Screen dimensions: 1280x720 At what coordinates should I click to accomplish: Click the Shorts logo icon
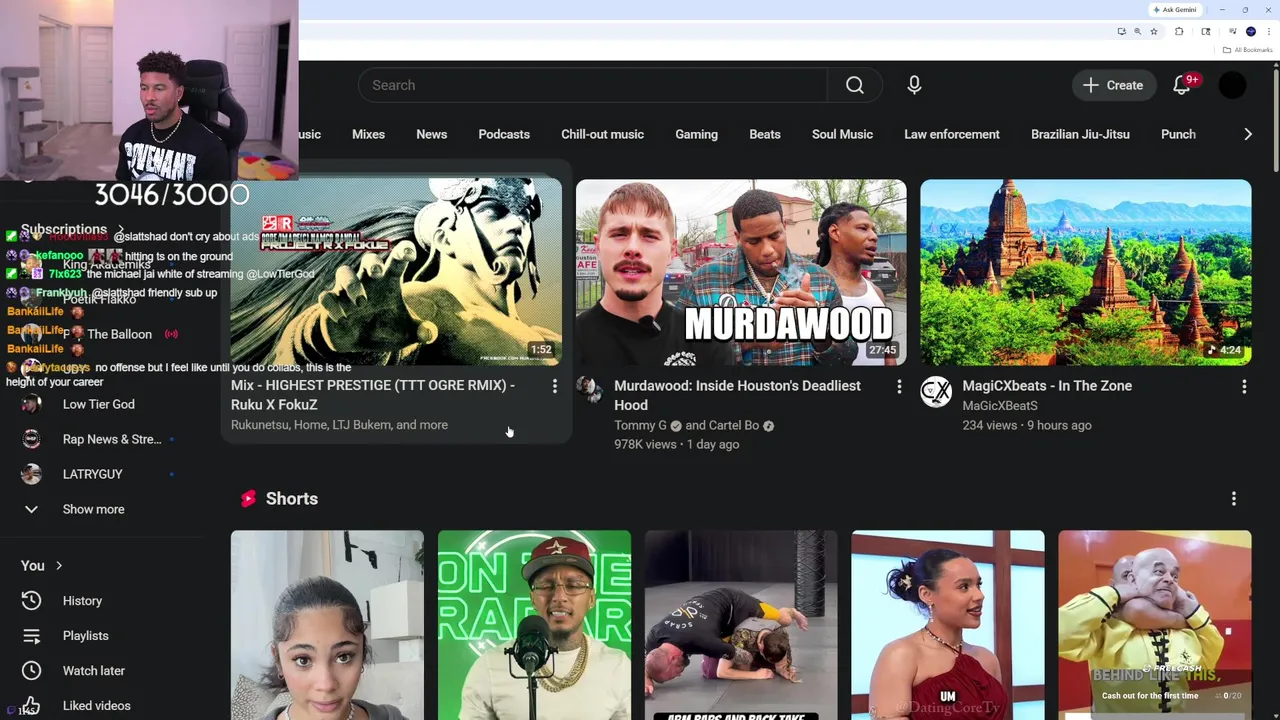(x=248, y=498)
